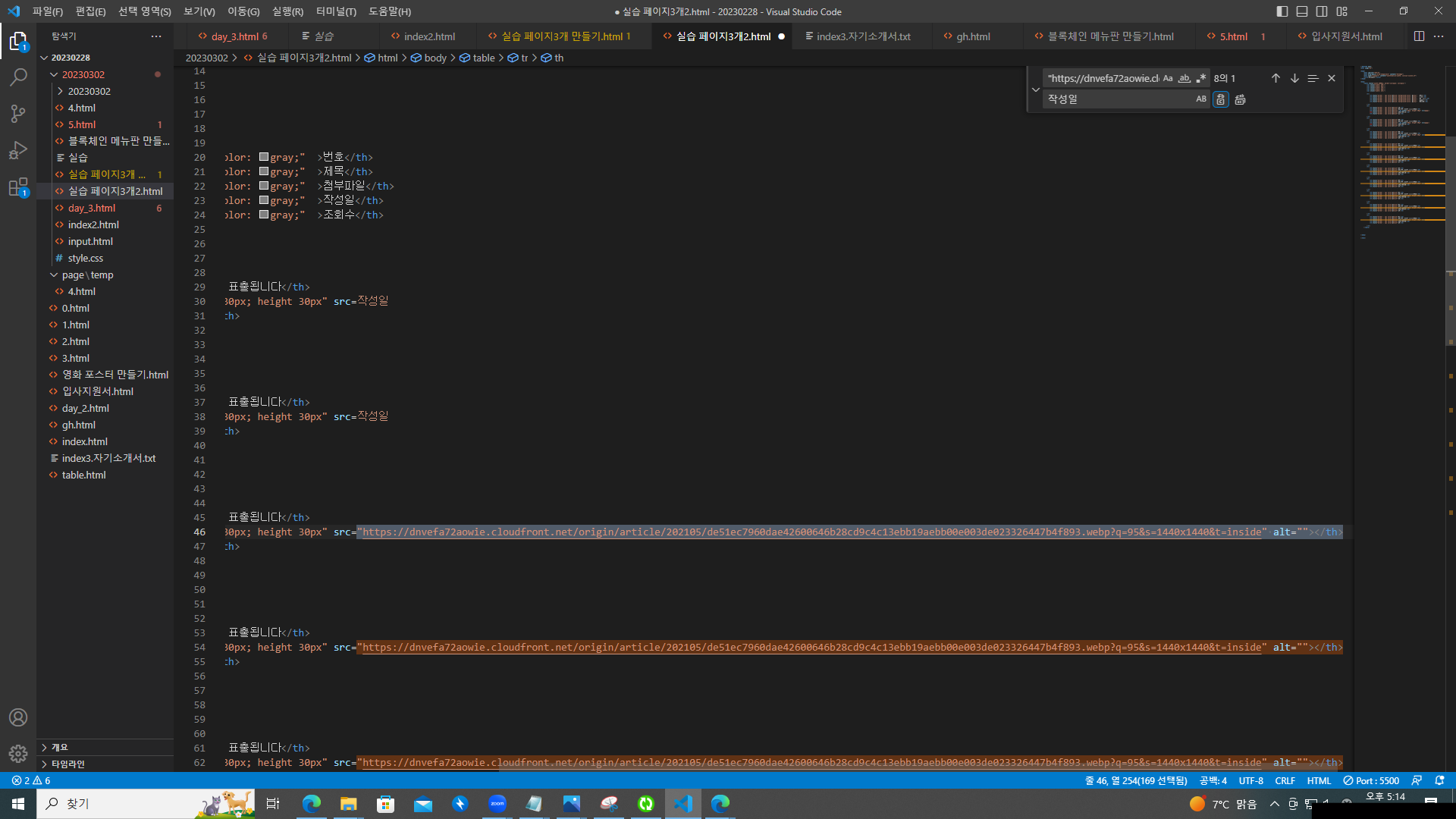Toggle Match Case in find box
The image size is (1456, 819).
1168,78
